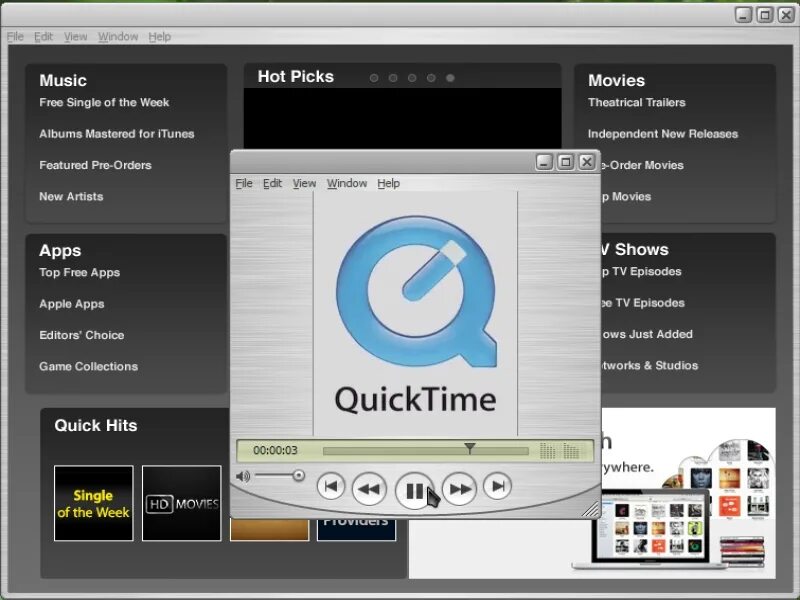800x600 pixels.
Task: Click the playhead marker on QuickTime timeline
Action: (x=470, y=448)
